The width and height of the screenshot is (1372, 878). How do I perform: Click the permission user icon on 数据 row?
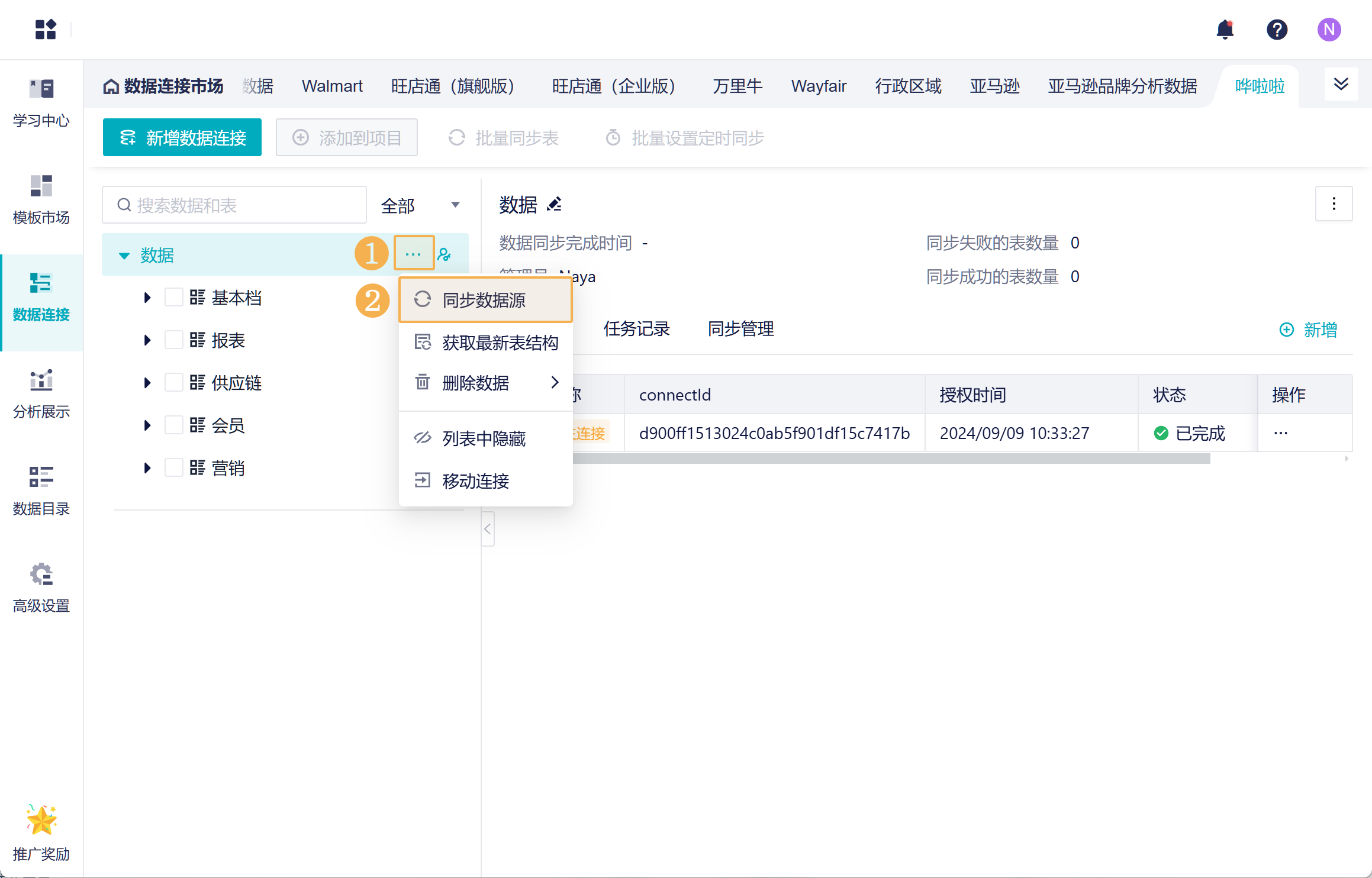point(444,254)
